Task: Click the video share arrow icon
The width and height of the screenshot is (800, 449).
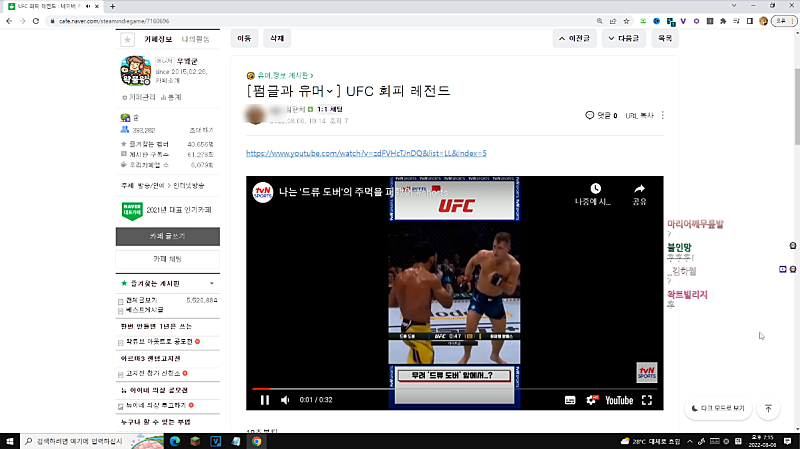Action: click(639, 189)
